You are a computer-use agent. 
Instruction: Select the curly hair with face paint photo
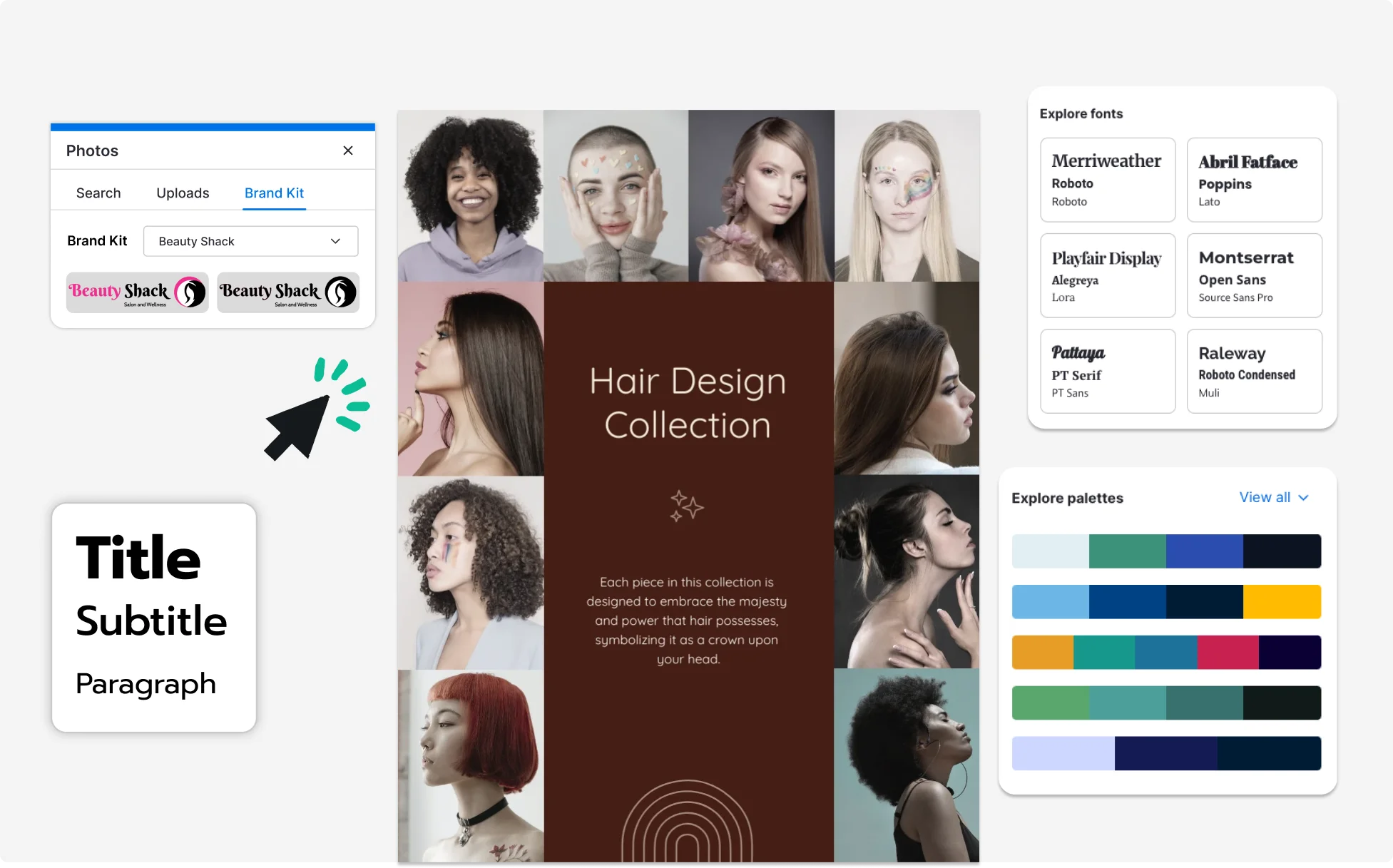pyautogui.click(x=471, y=573)
